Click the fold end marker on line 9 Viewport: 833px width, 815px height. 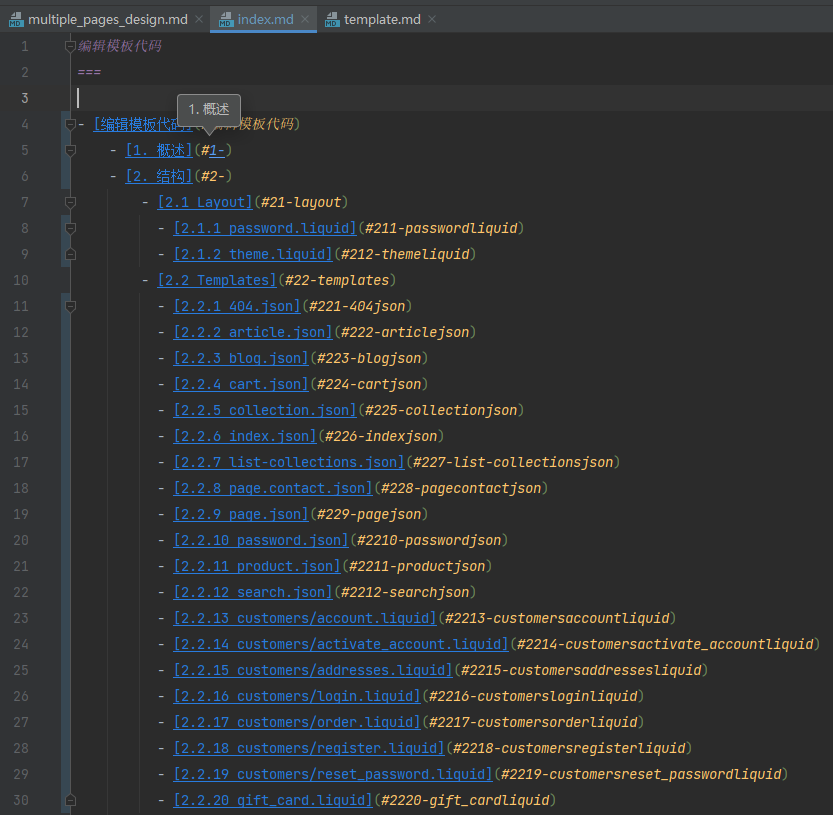[x=70, y=254]
